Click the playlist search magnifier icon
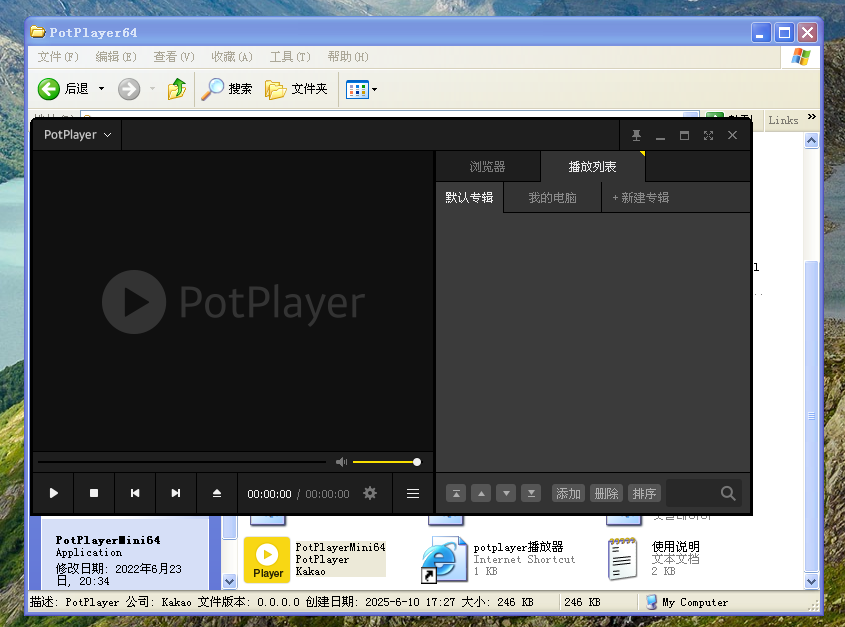The width and height of the screenshot is (845, 627). pos(728,493)
